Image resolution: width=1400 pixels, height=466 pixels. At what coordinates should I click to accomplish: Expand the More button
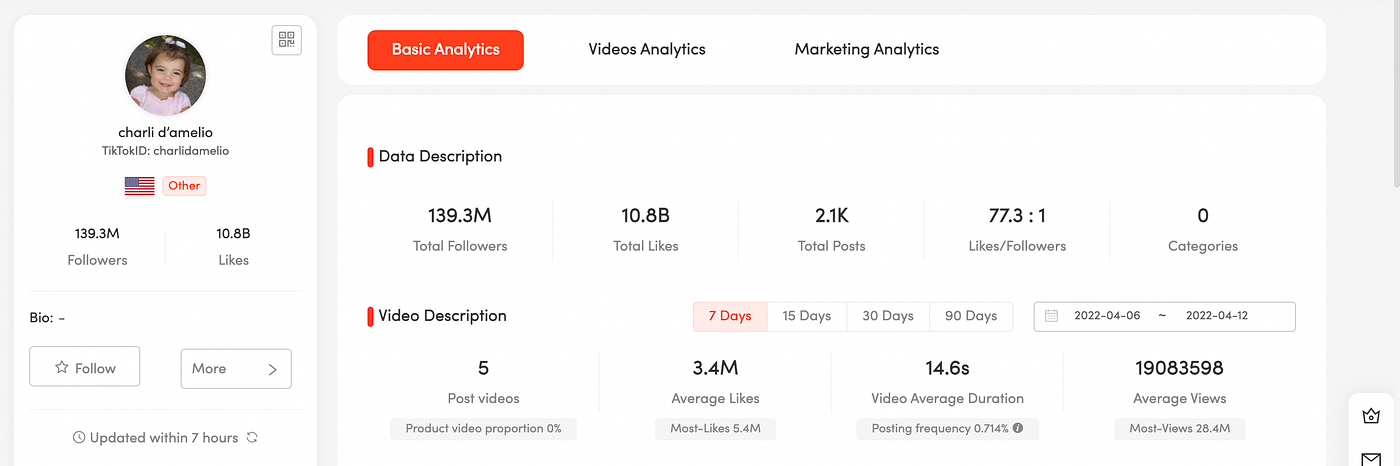click(x=236, y=369)
